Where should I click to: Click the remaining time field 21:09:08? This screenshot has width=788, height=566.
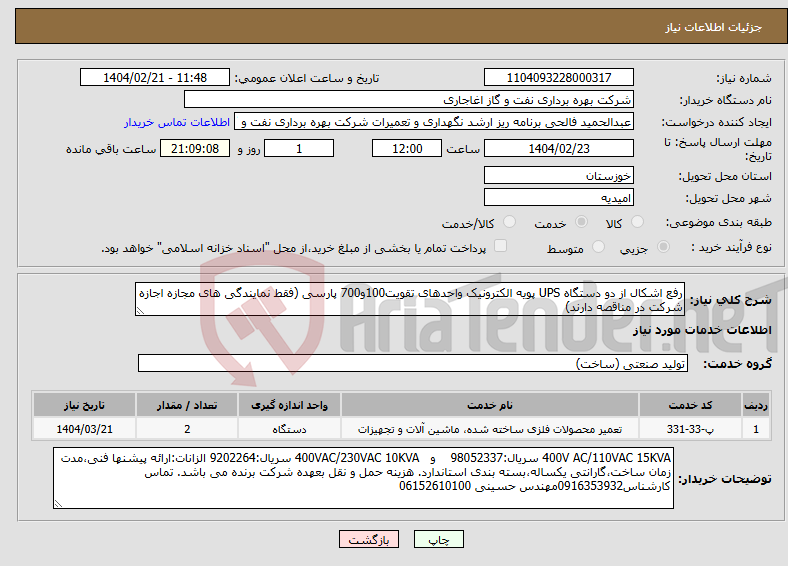pyautogui.click(x=195, y=148)
